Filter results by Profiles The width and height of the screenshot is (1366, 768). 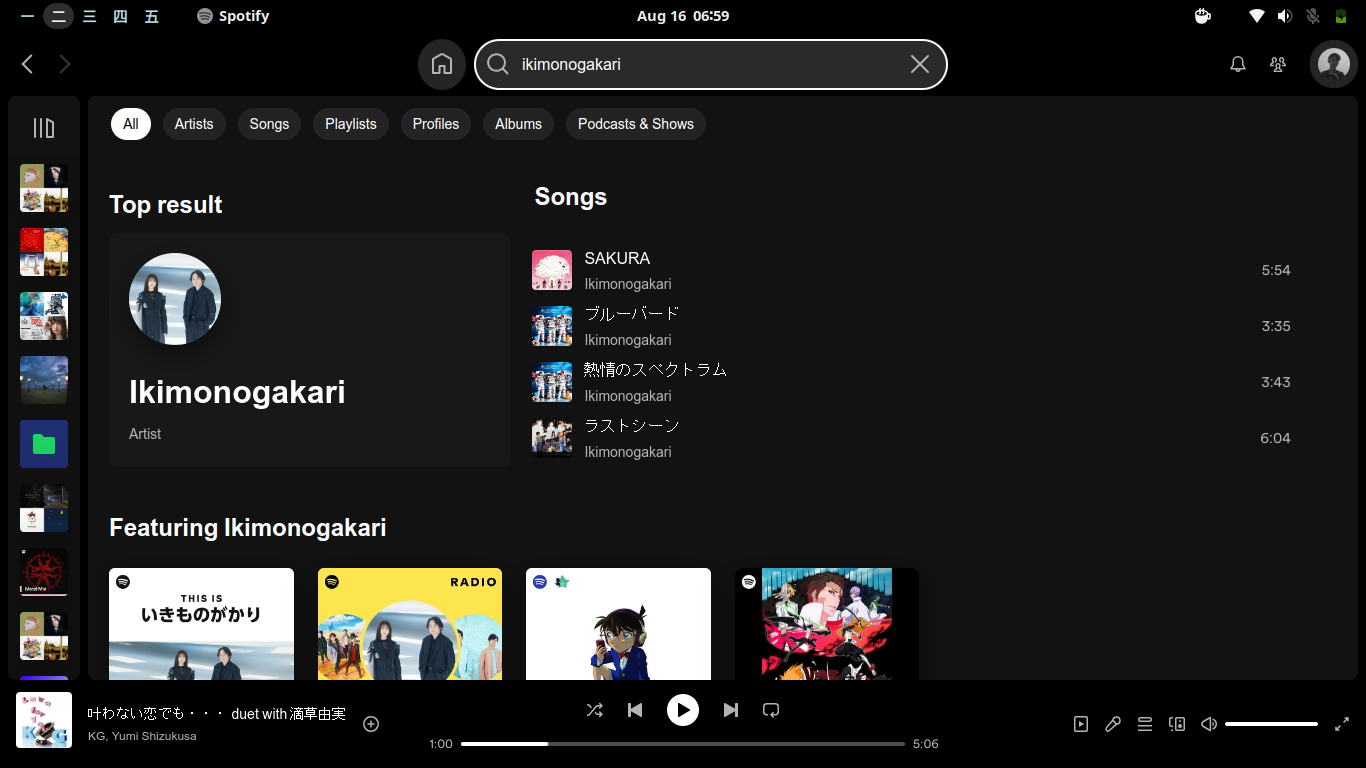pos(436,124)
